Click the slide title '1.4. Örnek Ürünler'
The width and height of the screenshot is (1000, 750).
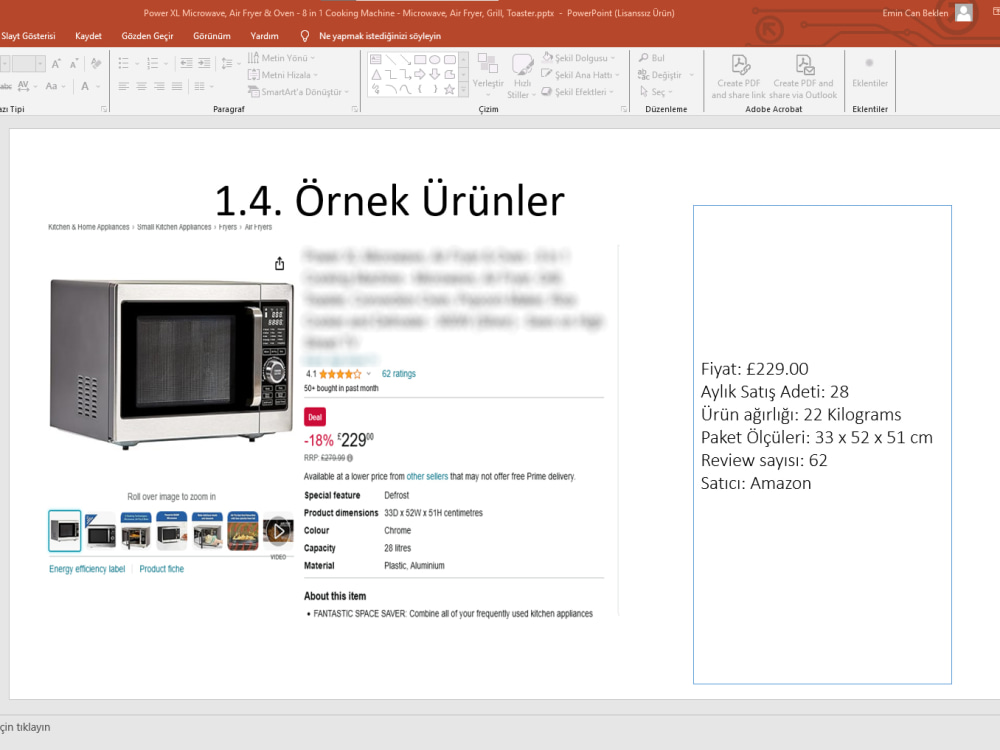(x=390, y=201)
